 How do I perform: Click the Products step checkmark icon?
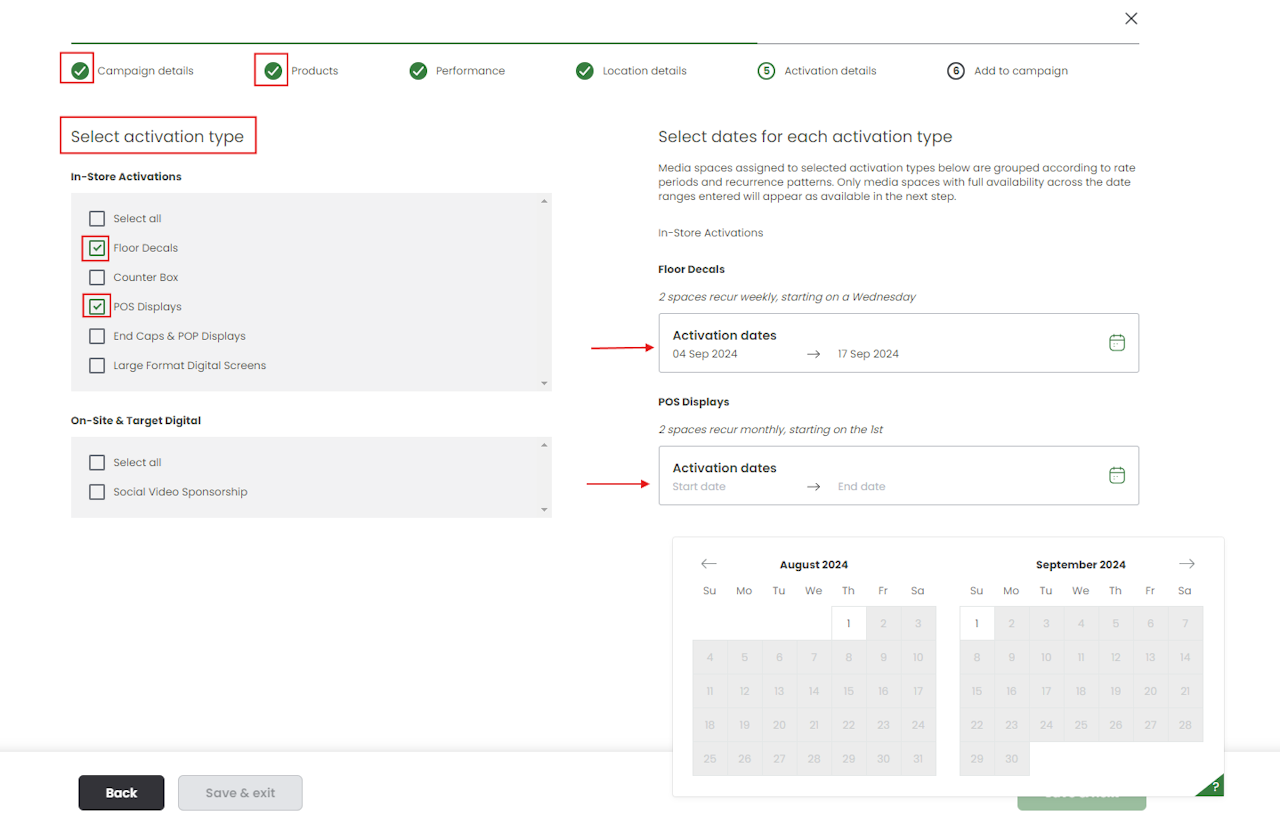click(x=273, y=71)
